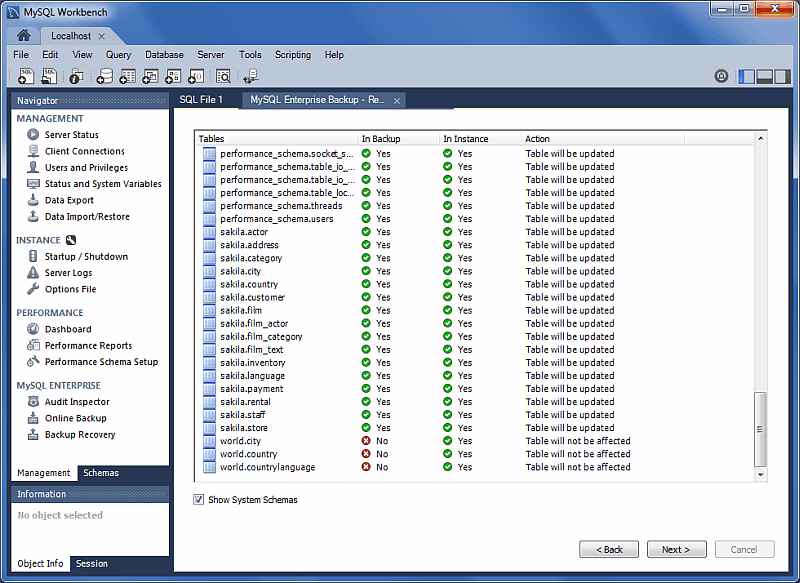This screenshot has width=800, height=583.
Task: Sort by the In Backup column header
Action: click(399, 139)
